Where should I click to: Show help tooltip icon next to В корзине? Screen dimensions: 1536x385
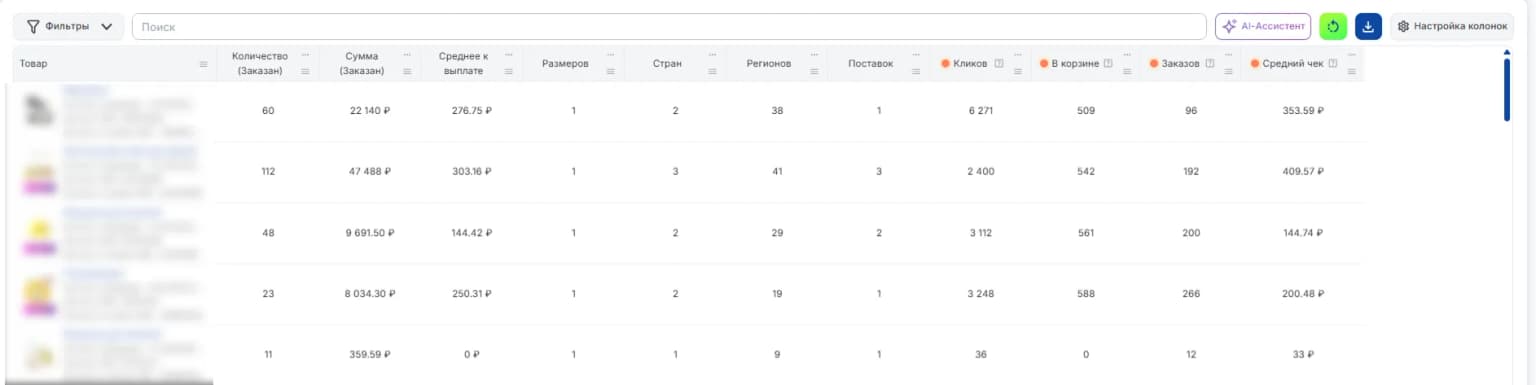point(1108,64)
